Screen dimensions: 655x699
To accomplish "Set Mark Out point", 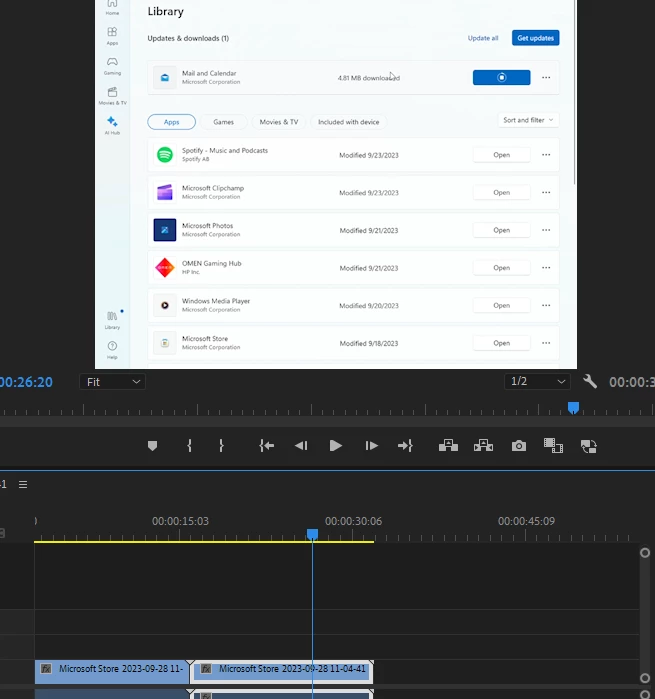I will coord(221,446).
